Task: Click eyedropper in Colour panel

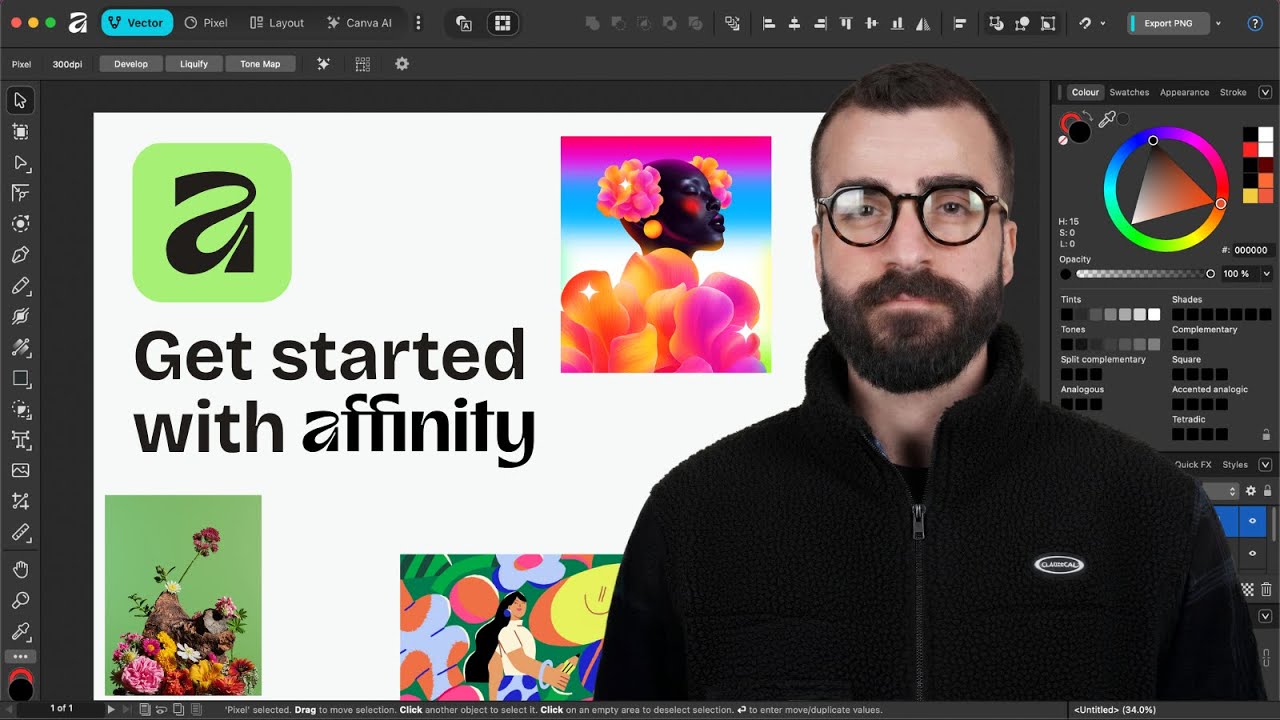Action: [x=1107, y=120]
